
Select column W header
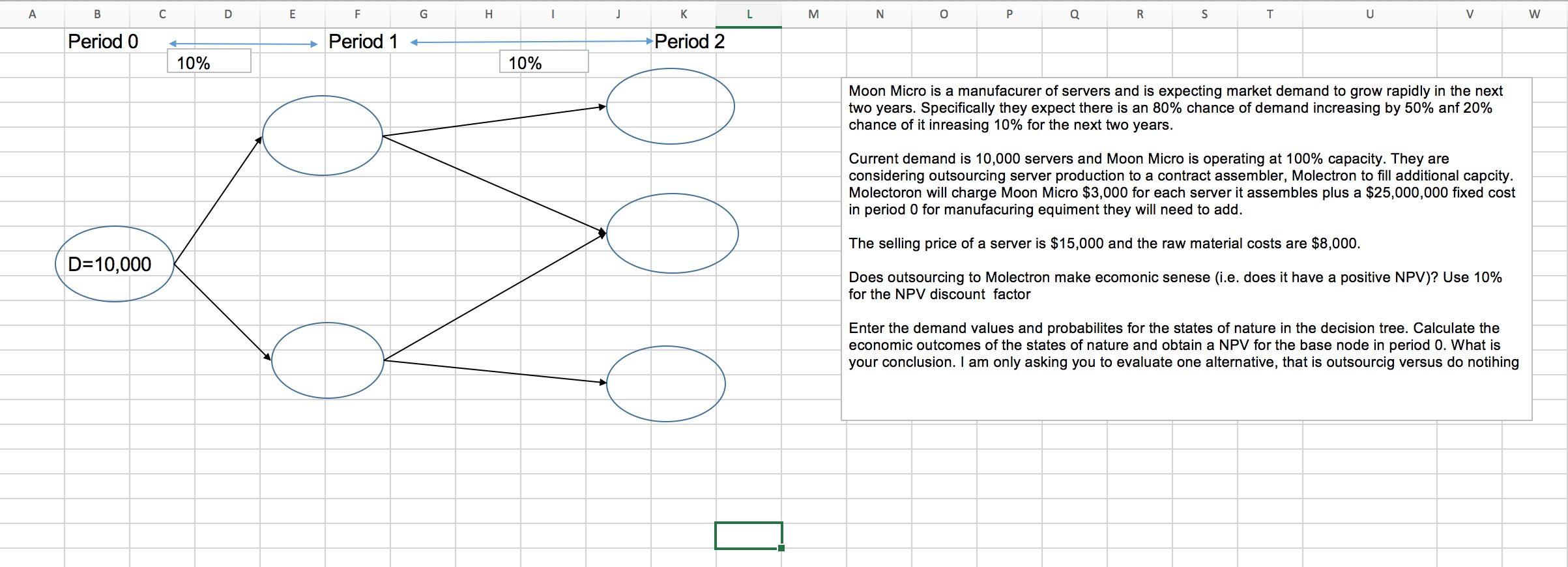(x=1535, y=14)
